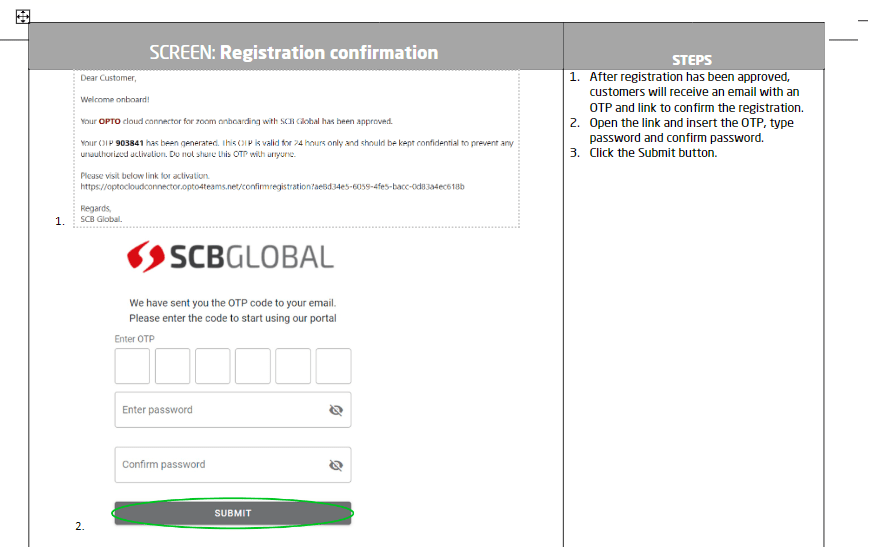
Task: Toggle visibility of Confirm password field
Action: [x=336, y=465]
